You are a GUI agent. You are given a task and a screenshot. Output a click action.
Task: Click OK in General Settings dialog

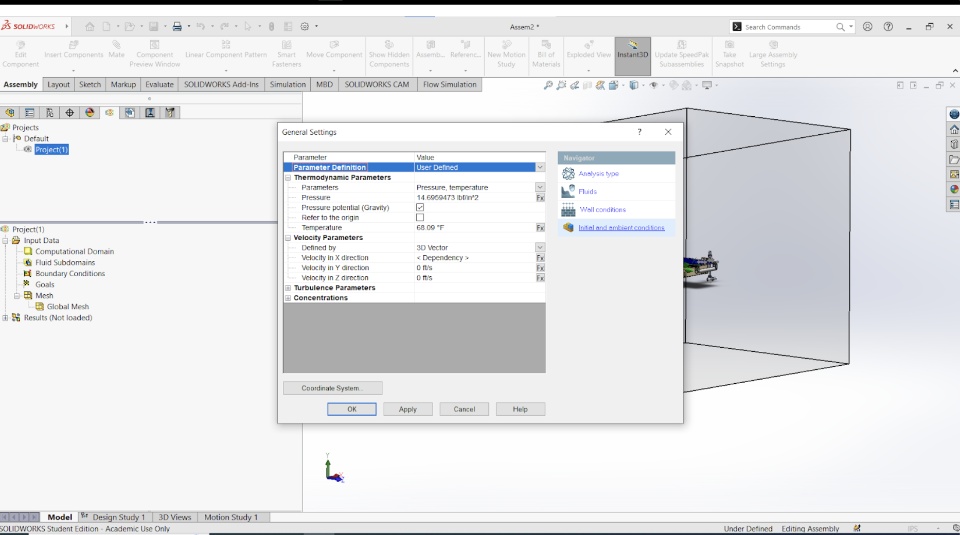351,409
